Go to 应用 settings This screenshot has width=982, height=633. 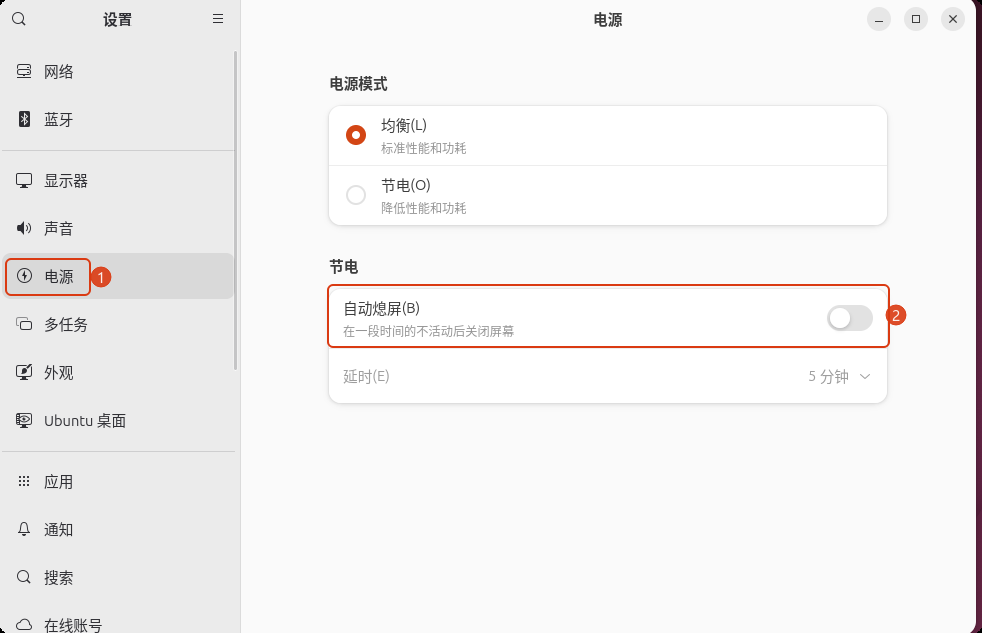(118, 481)
